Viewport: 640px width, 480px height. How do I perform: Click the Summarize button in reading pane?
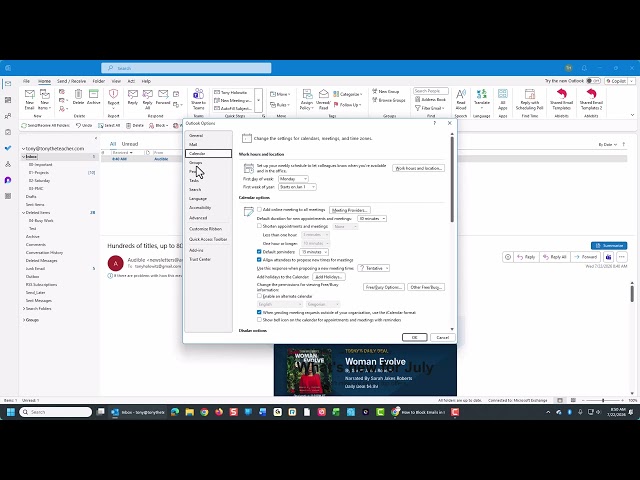tap(609, 245)
